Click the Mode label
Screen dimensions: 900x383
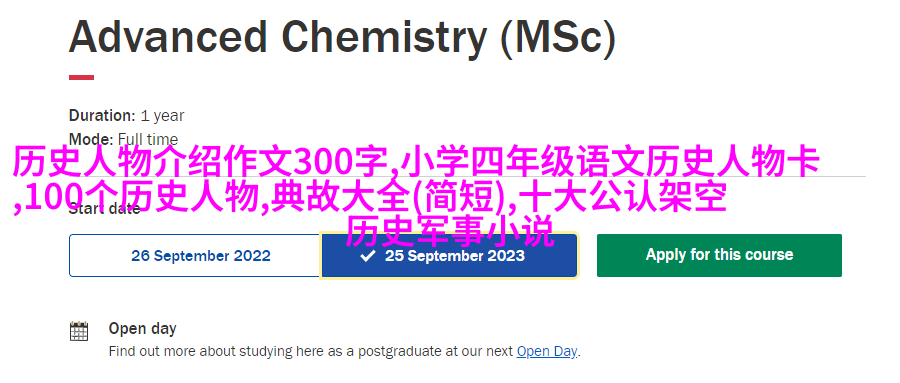[x=91, y=139]
